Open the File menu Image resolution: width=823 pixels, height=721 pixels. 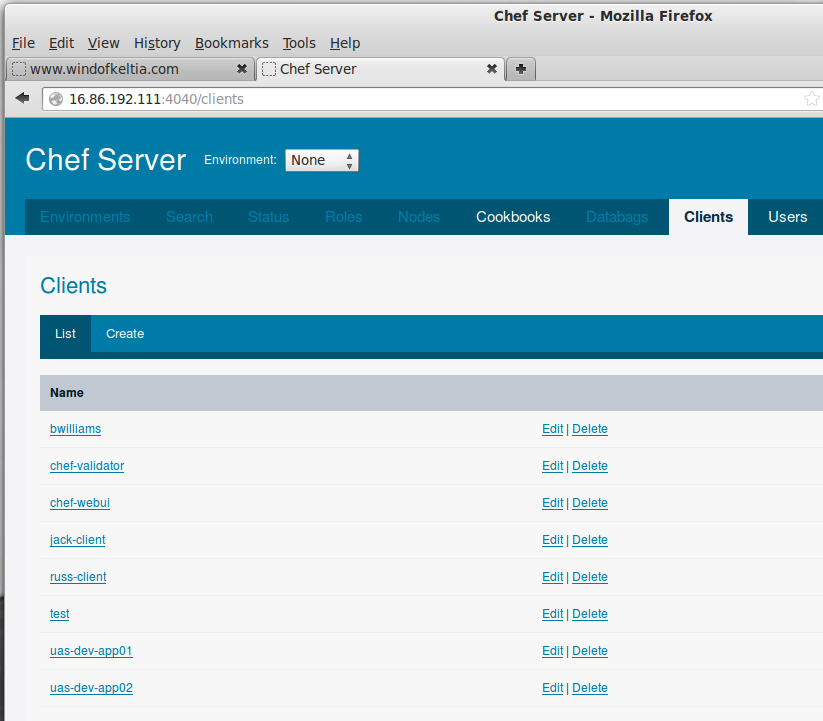(x=24, y=43)
